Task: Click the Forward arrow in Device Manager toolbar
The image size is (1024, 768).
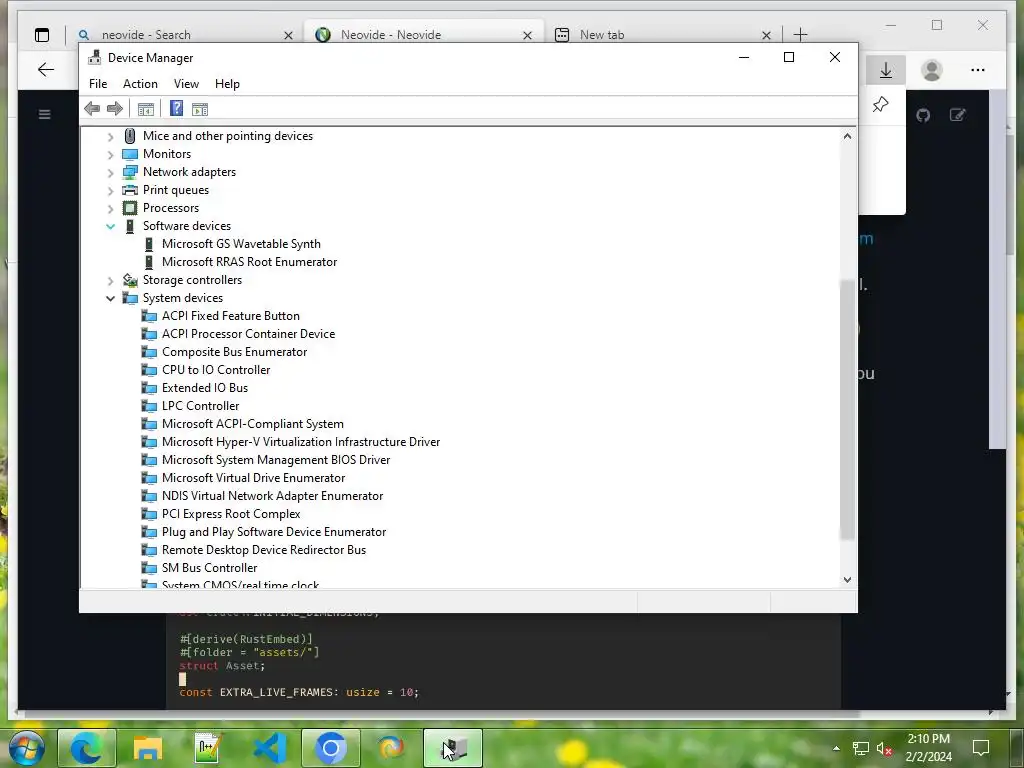Action: pyautogui.click(x=115, y=109)
